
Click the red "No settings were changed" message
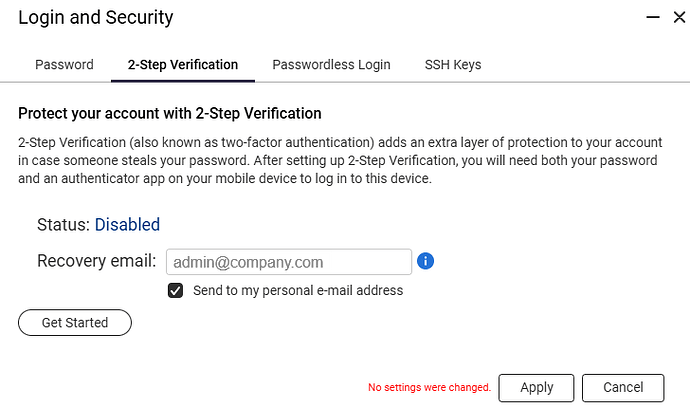click(430, 387)
